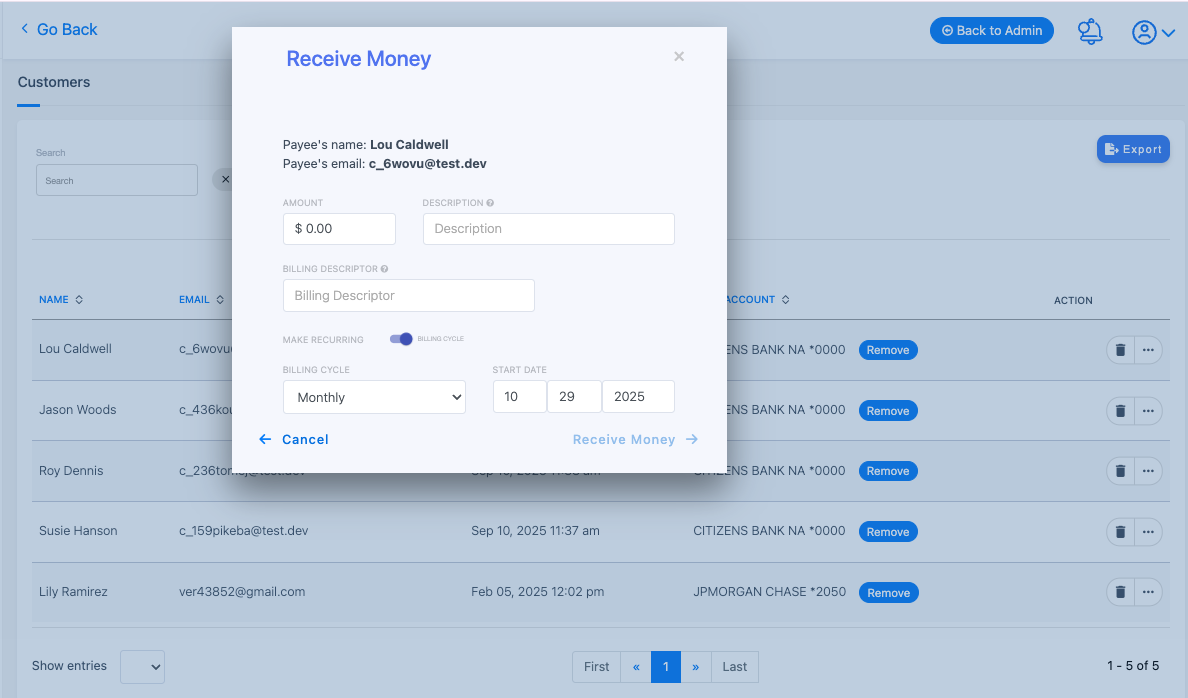
Task: Click trash icon for Susie Hanson
Action: pos(1120,532)
